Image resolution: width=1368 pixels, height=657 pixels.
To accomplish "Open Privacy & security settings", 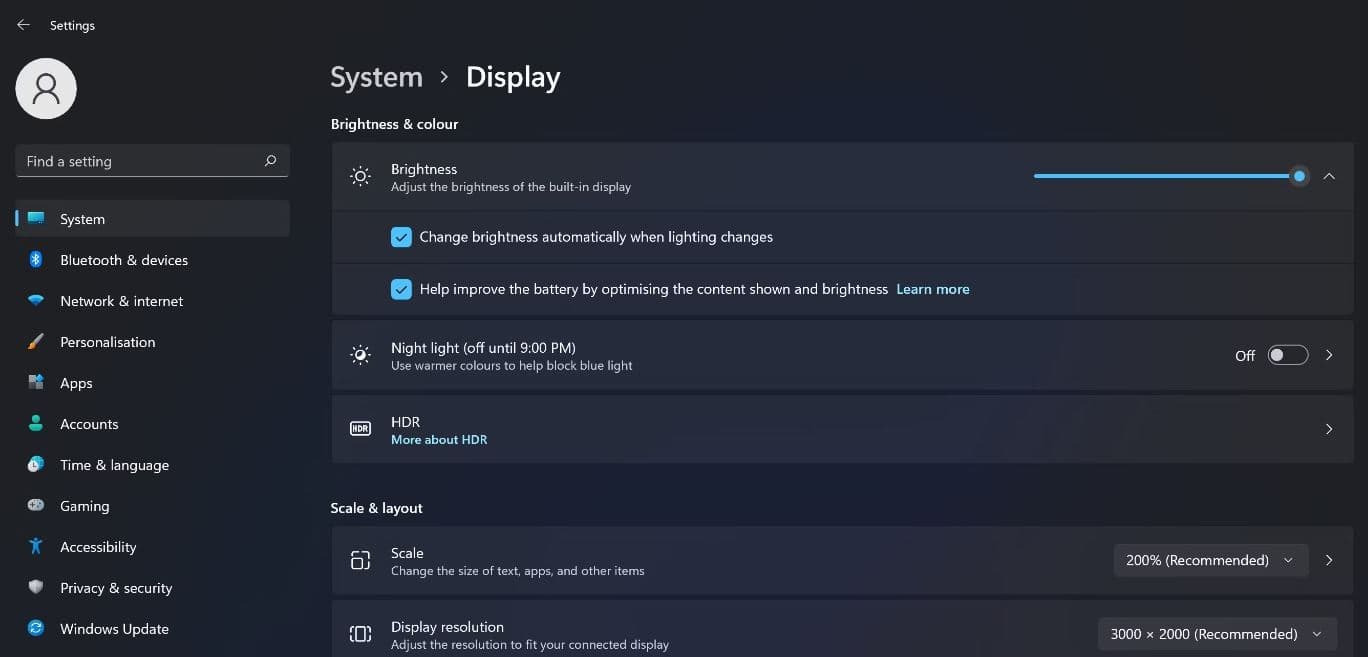I will point(153,587).
